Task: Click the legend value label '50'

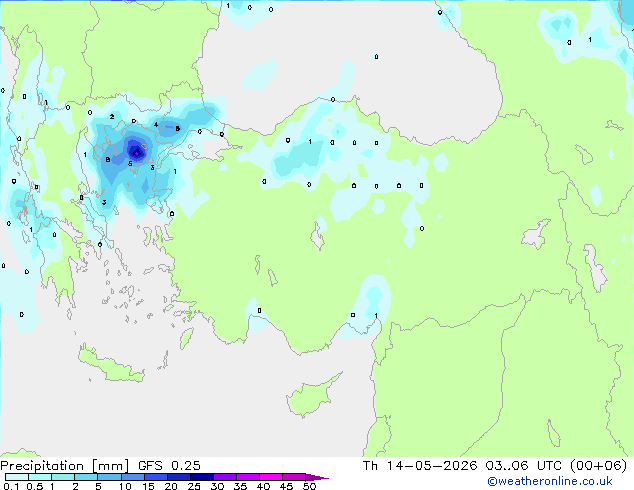Action: (x=309, y=486)
